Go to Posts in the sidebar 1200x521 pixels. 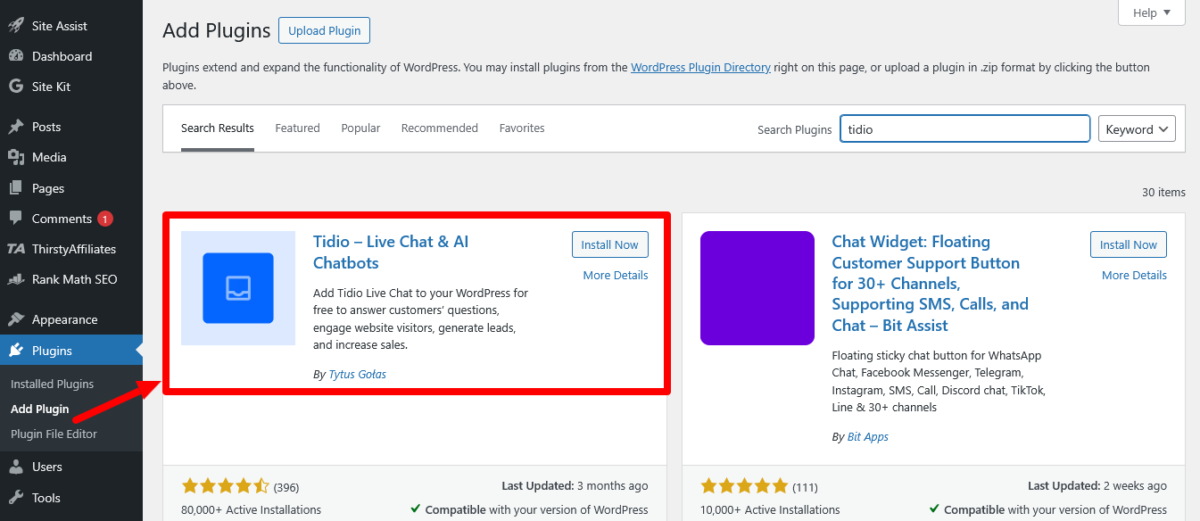click(46, 127)
